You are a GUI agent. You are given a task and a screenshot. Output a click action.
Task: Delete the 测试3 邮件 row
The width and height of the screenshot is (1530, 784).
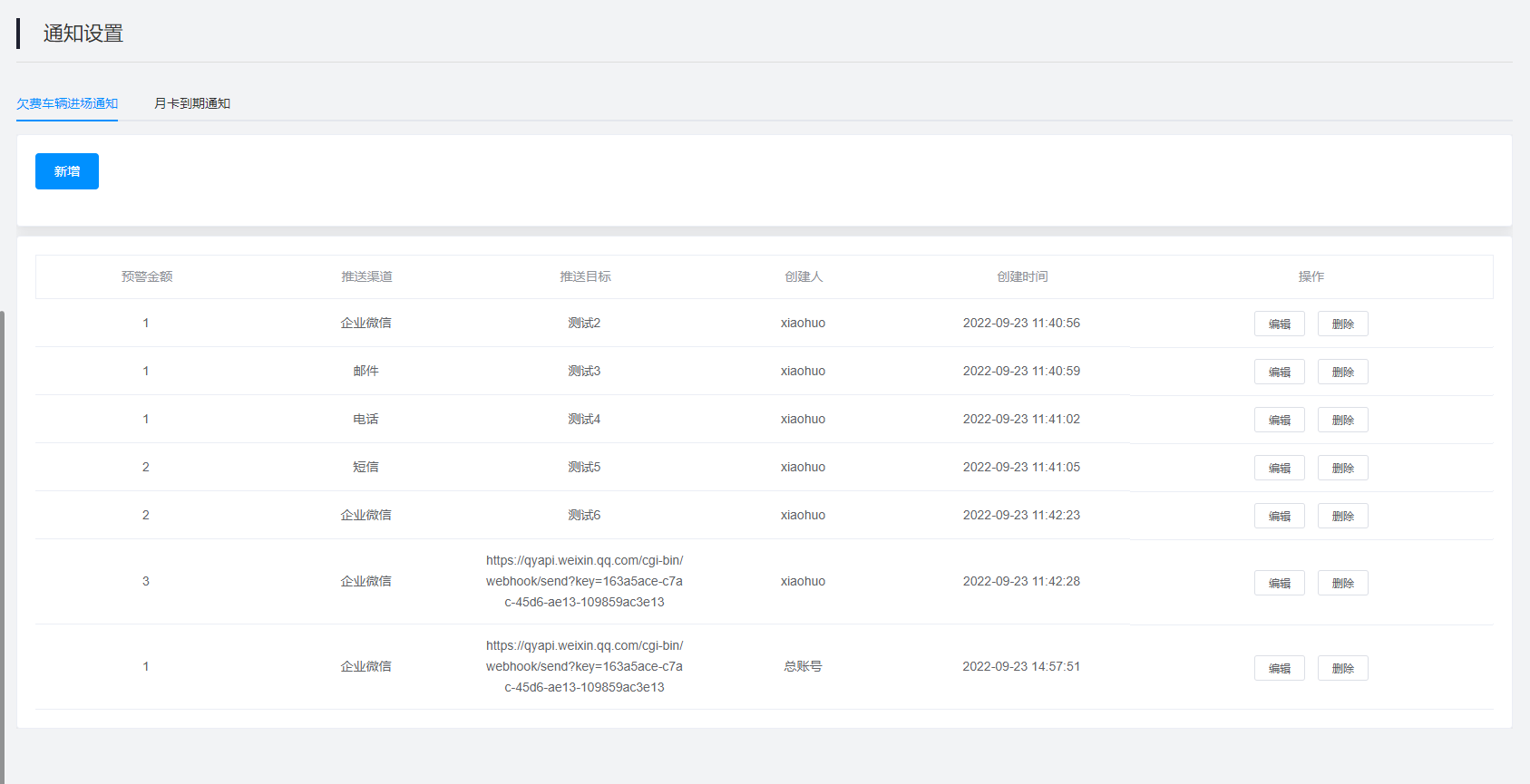1342,372
